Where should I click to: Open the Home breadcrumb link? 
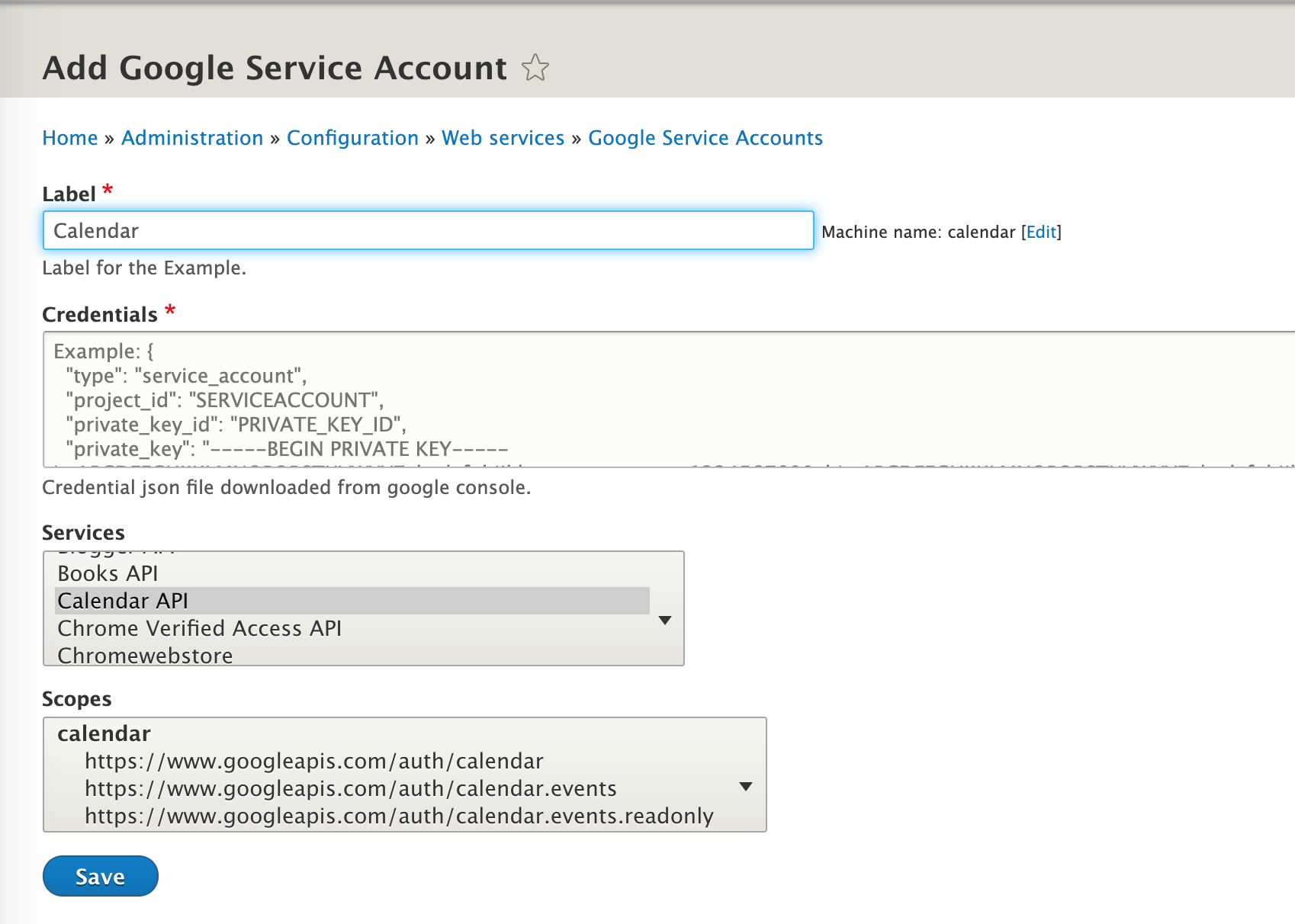coord(70,138)
